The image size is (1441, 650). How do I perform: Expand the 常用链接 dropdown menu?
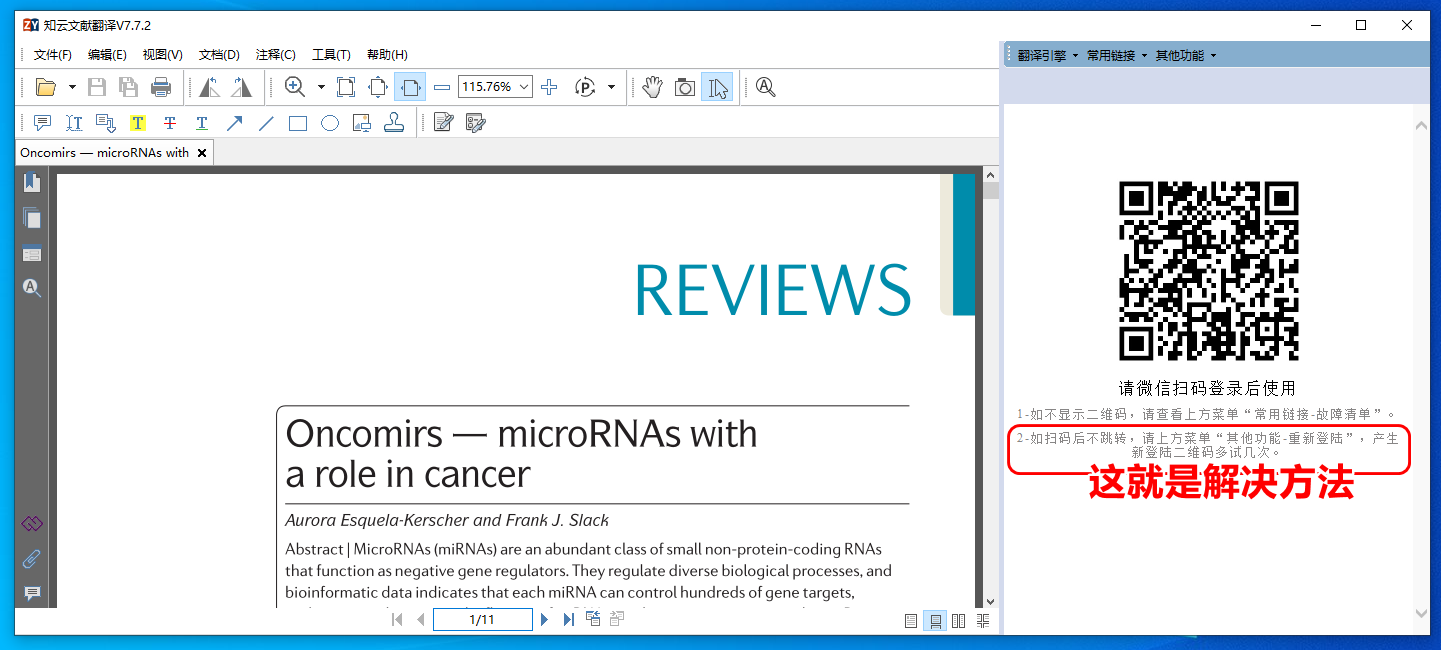point(1116,55)
